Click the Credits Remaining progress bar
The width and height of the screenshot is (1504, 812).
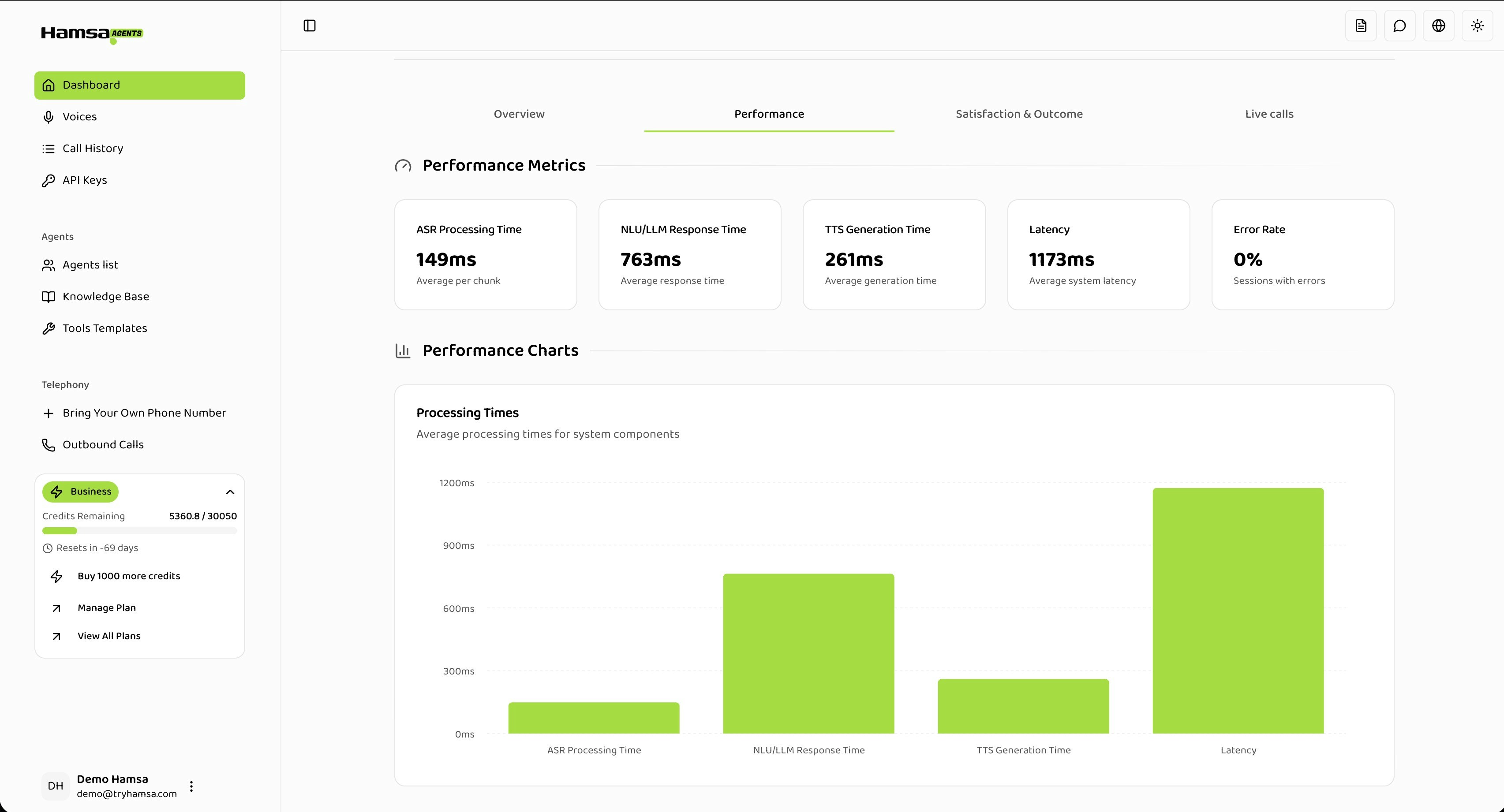139,531
